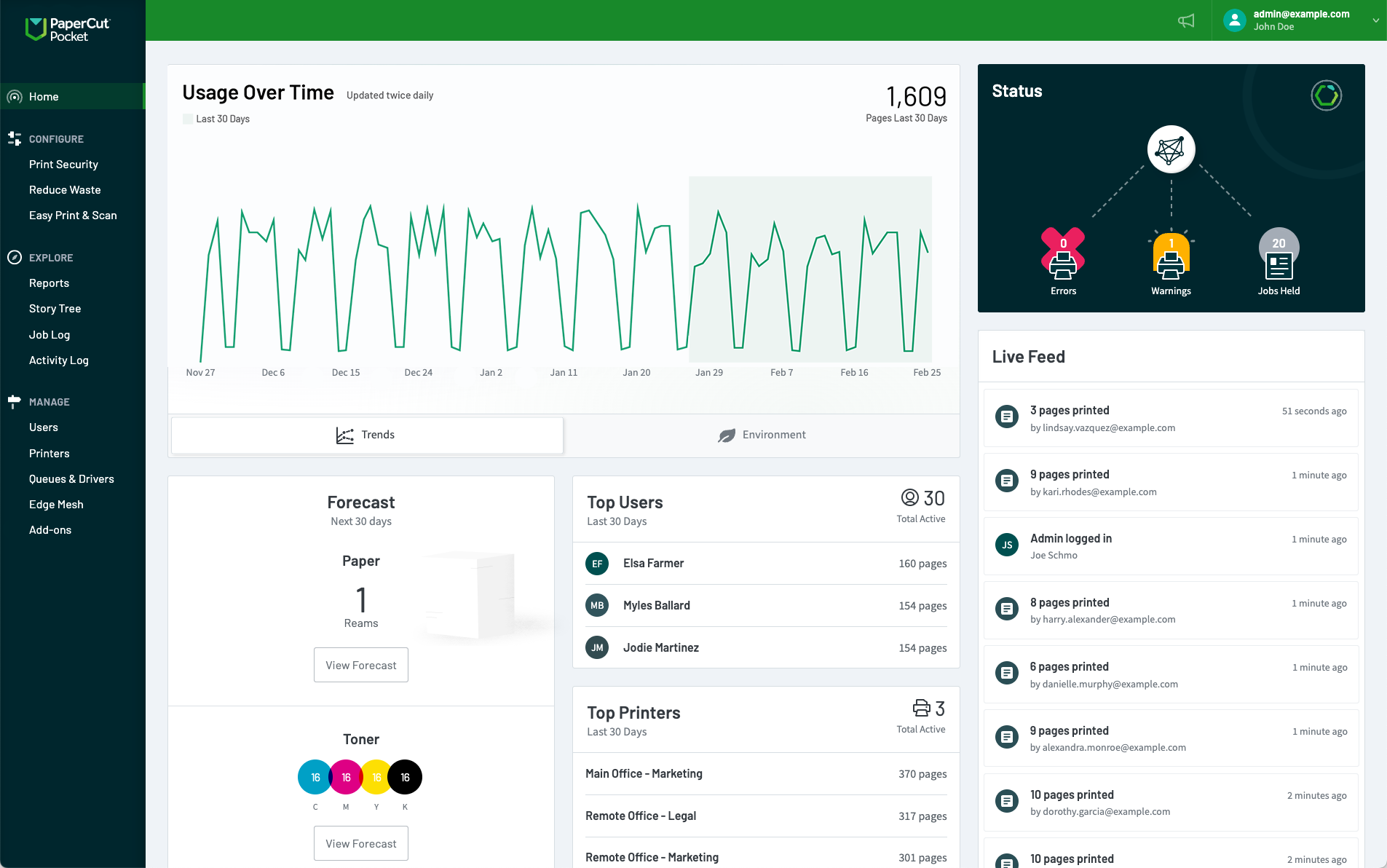Click the announcements megaphone icon
Screen dimensions: 1387x868
[x=1186, y=20]
